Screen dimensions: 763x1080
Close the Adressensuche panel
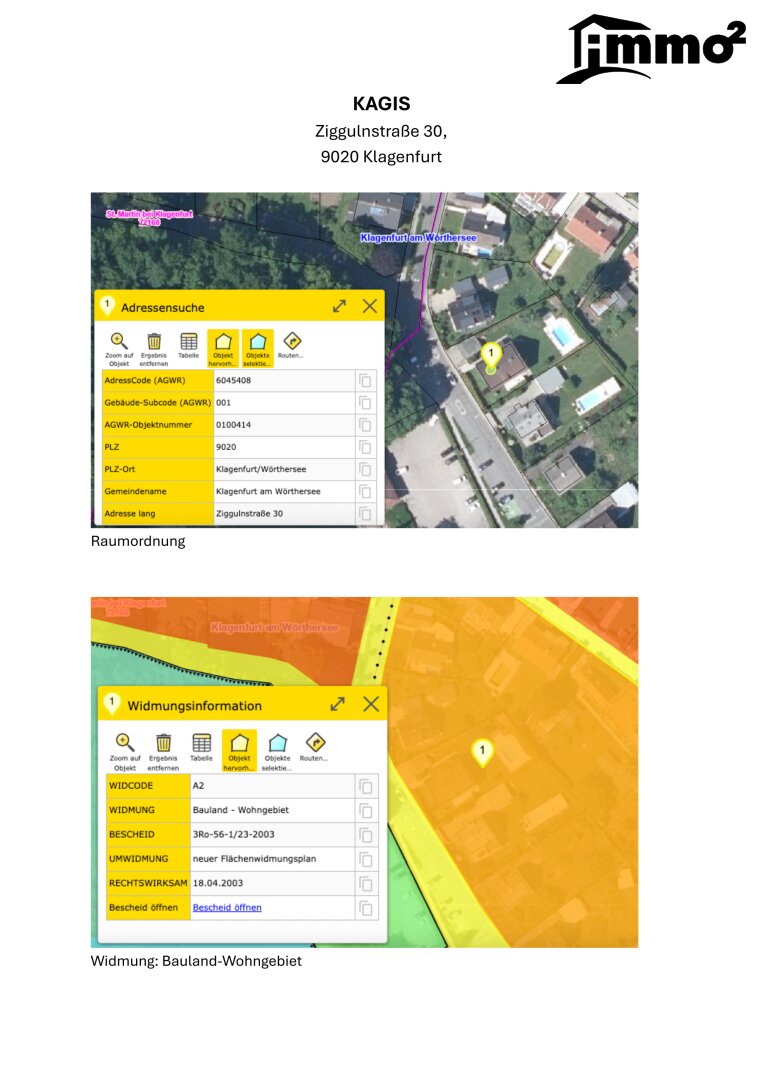tap(369, 306)
